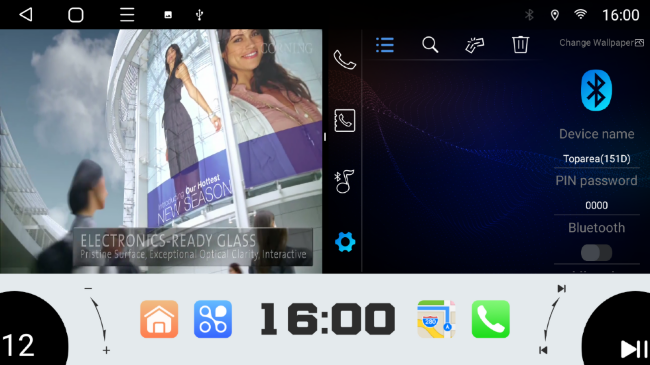Viewport: 650px width, 365px height.
Task: Open the phonebook contacts sidebar tab
Action: [344, 121]
